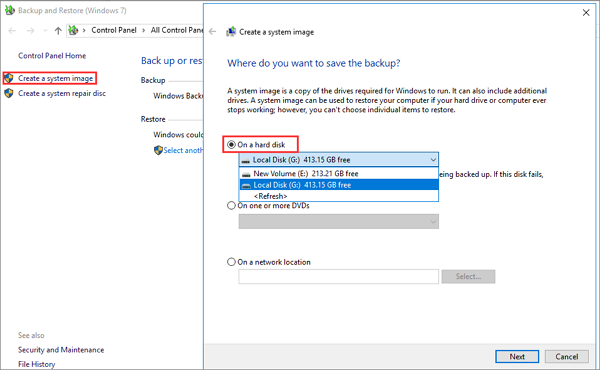The height and width of the screenshot is (370, 600).
Task: Click the Backup and Restore title bar icon
Action: pyautogui.click(x=10, y=10)
